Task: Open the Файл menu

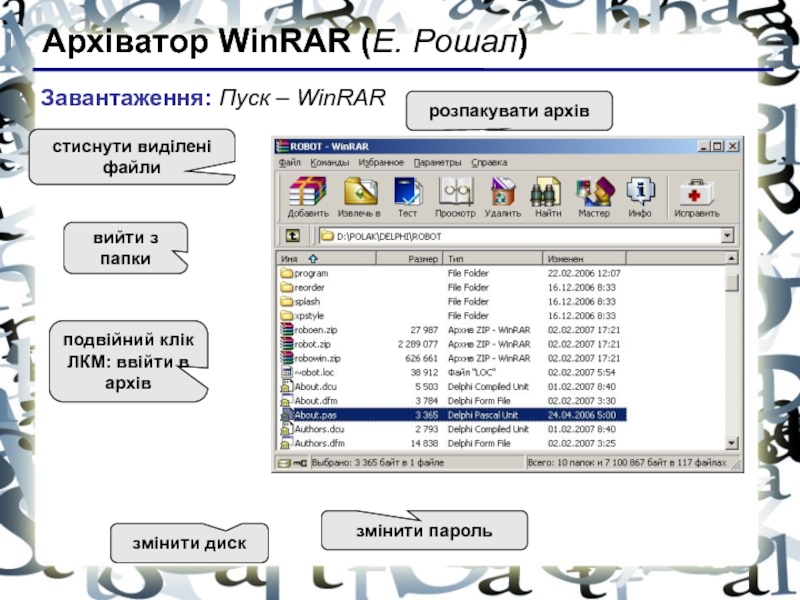Action: click(x=290, y=162)
